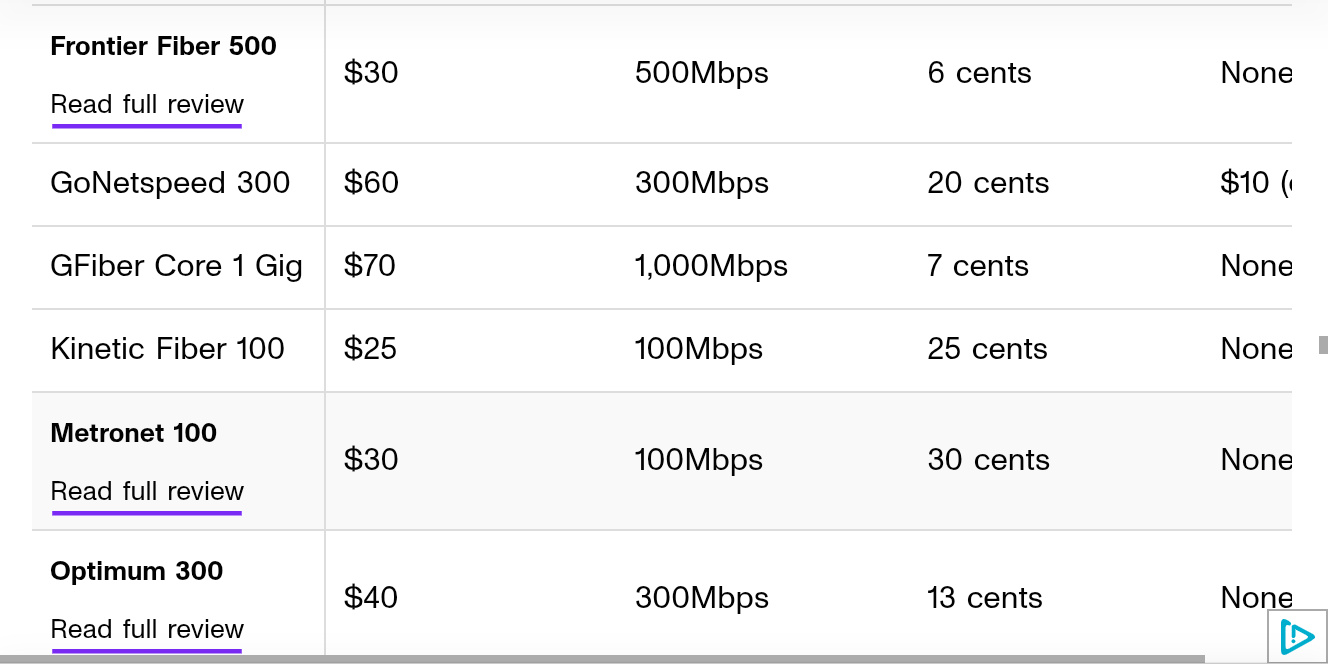This screenshot has width=1328, height=664.
Task: Click the $10 equipment fee cell
Action: click(1256, 183)
